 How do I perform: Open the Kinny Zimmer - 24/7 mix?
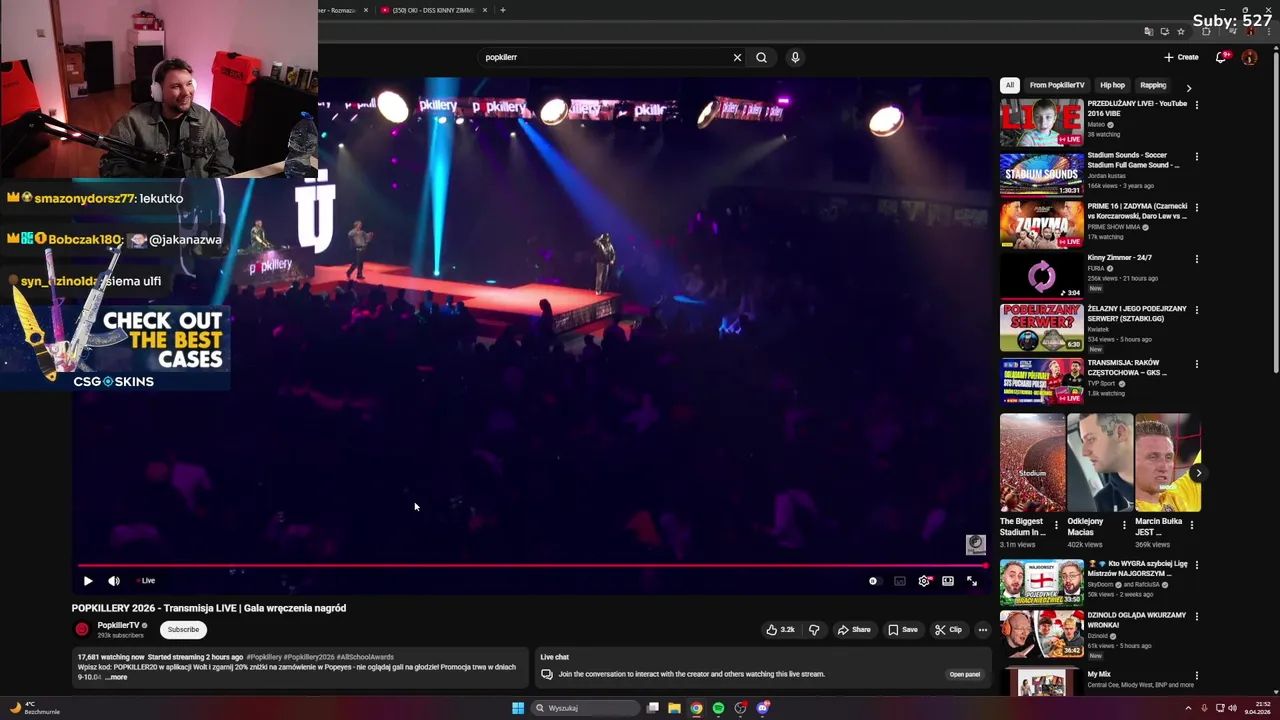point(1041,276)
